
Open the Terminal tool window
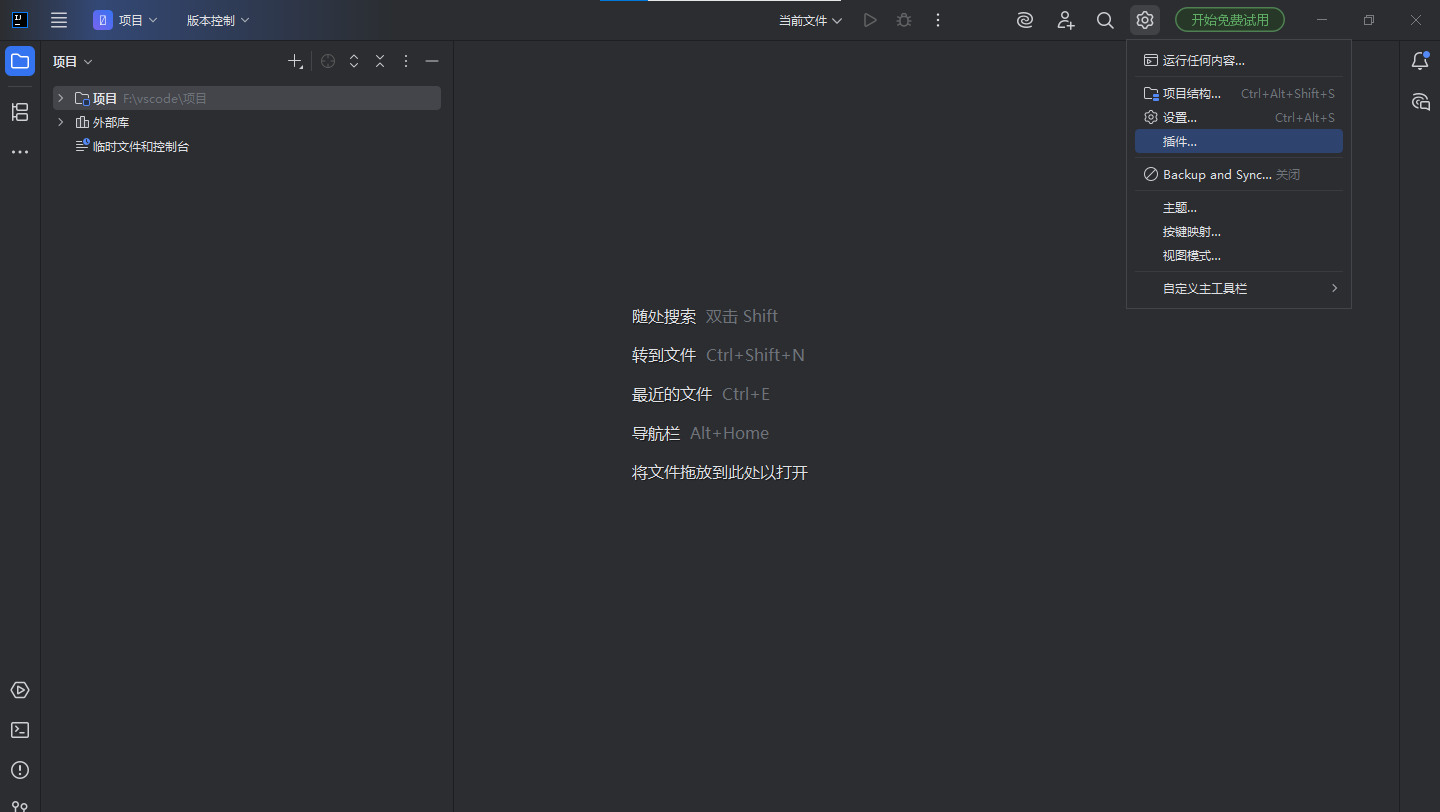coord(19,730)
